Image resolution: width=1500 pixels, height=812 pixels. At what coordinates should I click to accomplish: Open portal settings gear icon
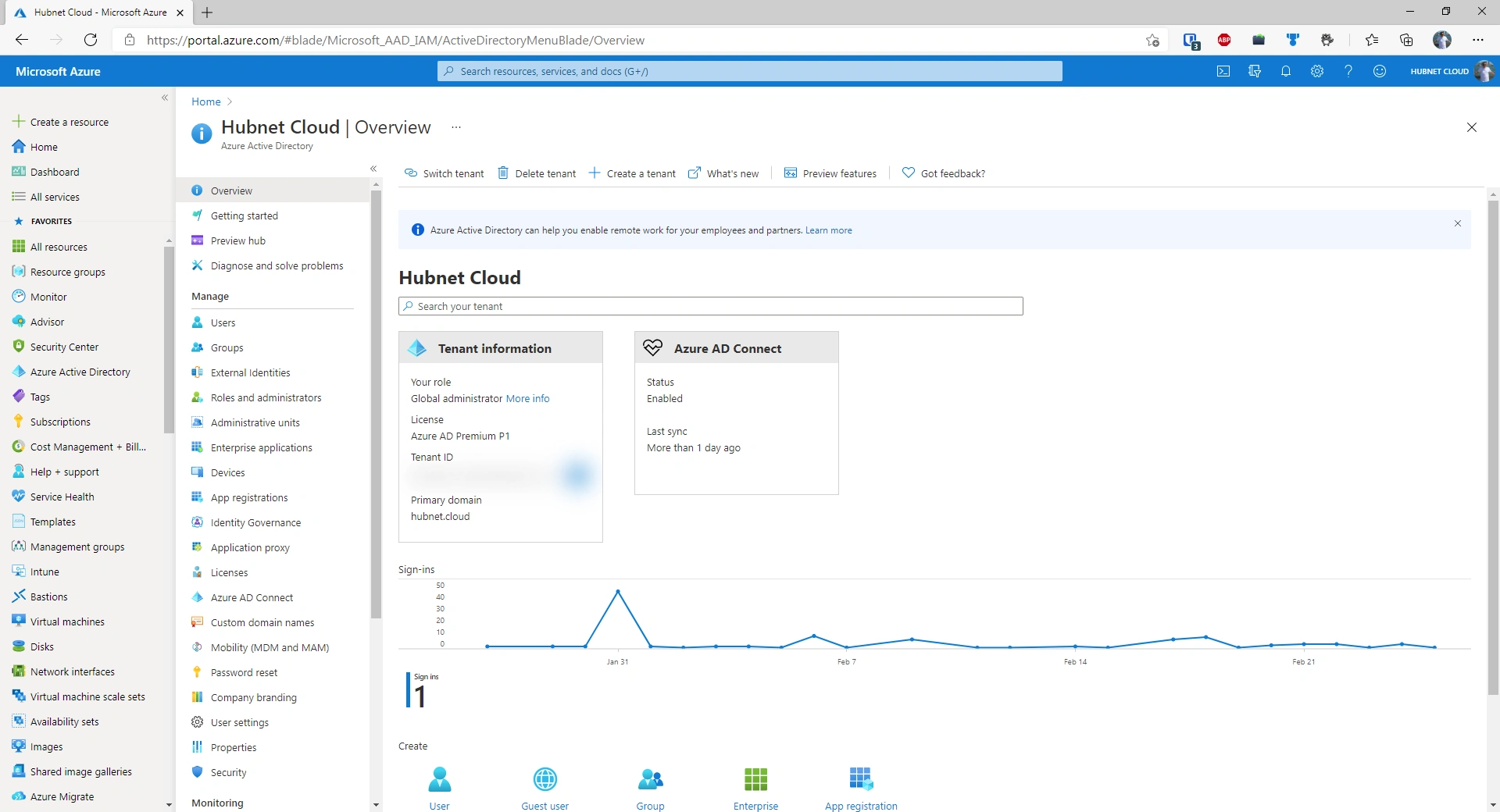pyautogui.click(x=1317, y=71)
